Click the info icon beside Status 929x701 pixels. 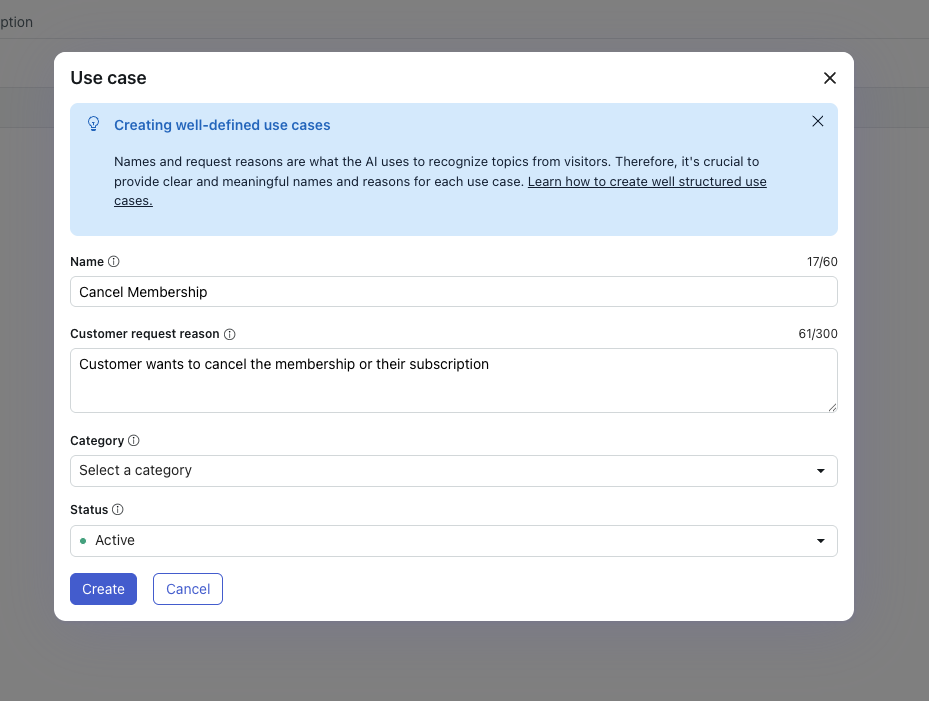tap(118, 510)
